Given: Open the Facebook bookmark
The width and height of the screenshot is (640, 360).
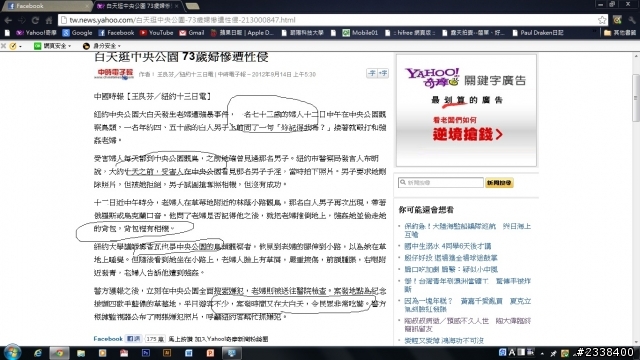Looking at the screenshot, I should coord(116,33).
